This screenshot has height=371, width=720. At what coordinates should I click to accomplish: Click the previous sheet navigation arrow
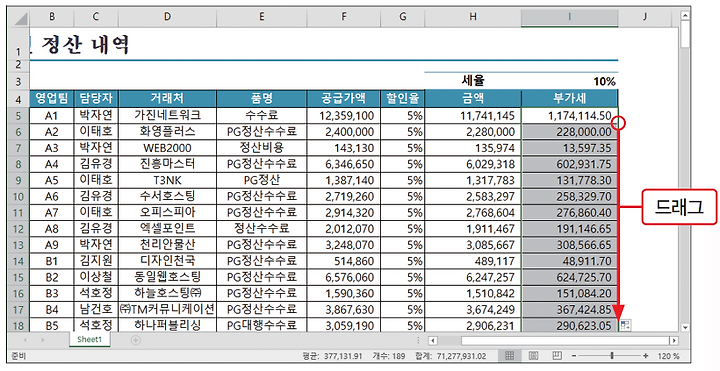pos(25,340)
